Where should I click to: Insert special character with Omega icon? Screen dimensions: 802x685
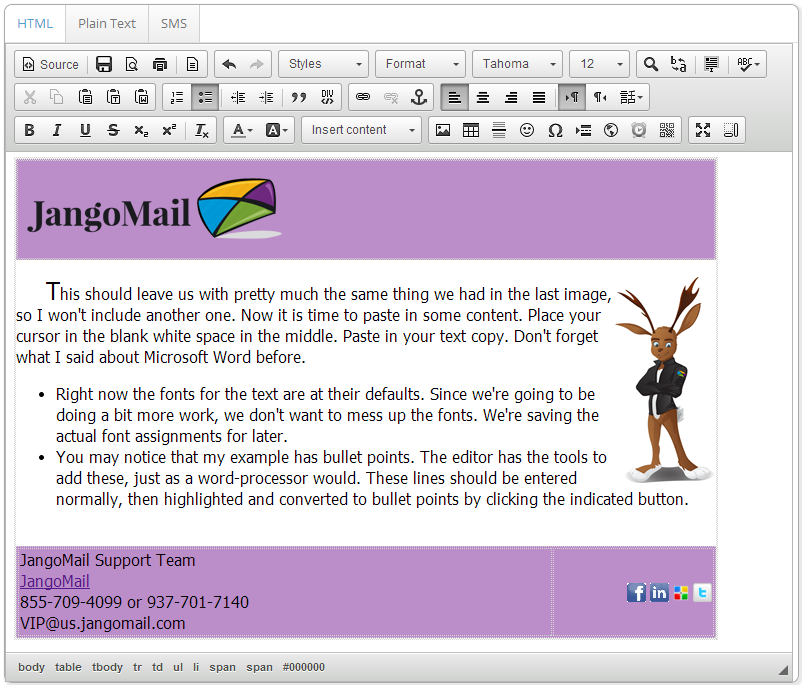(x=555, y=130)
